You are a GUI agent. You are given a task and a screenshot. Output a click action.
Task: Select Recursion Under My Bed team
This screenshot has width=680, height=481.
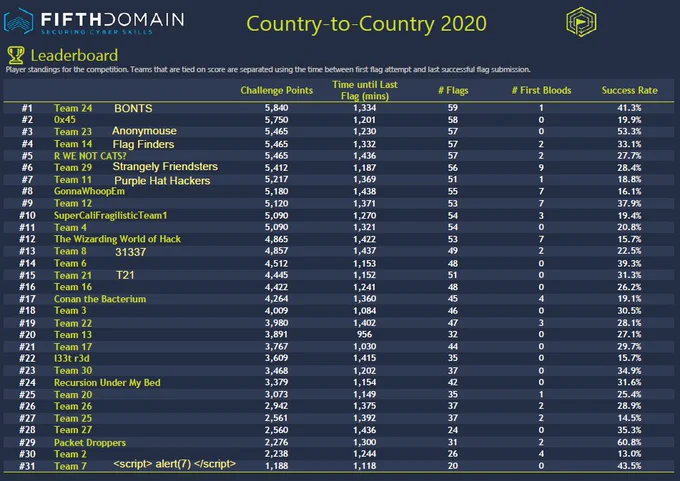tap(107, 383)
